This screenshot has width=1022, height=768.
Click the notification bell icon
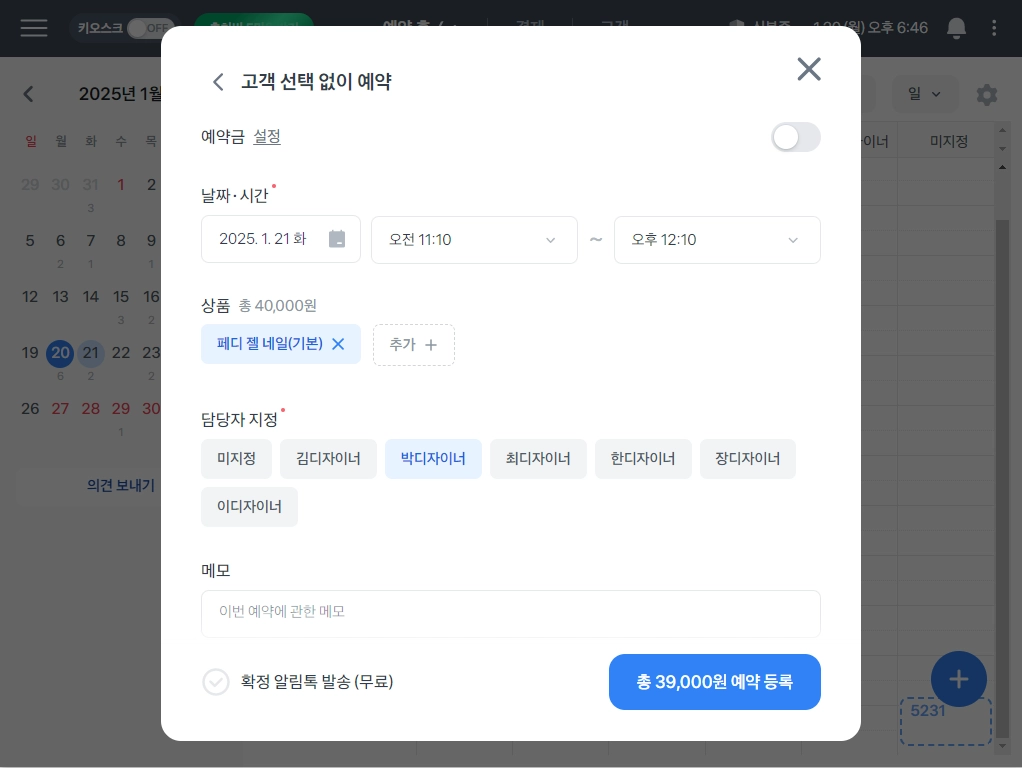pyautogui.click(x=956, y=28)
